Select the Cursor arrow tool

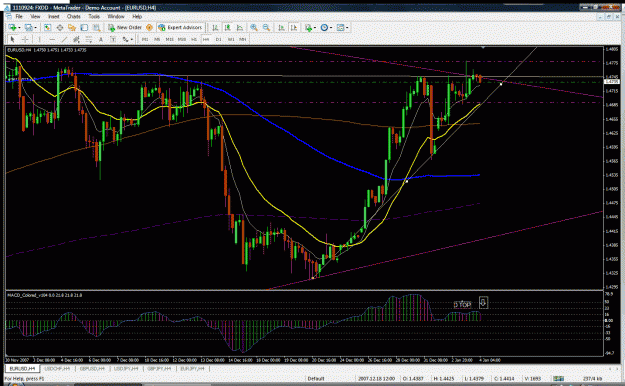tap(12, 39)
